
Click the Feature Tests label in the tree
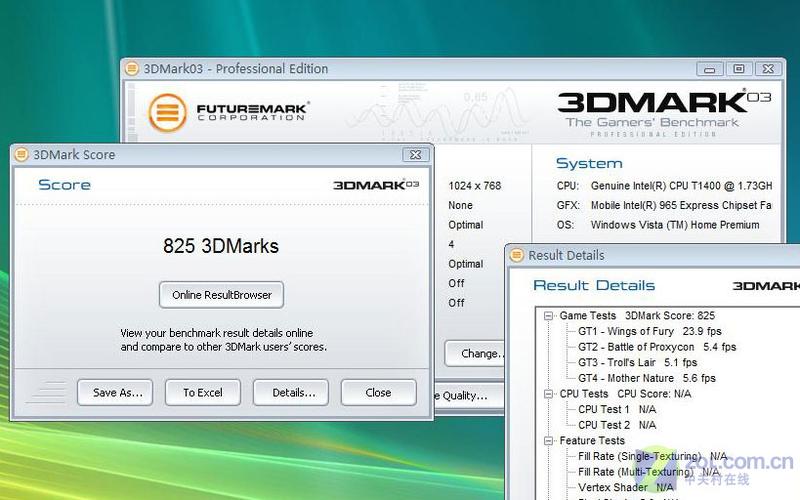pyautogui.click(x=592, y=441)
